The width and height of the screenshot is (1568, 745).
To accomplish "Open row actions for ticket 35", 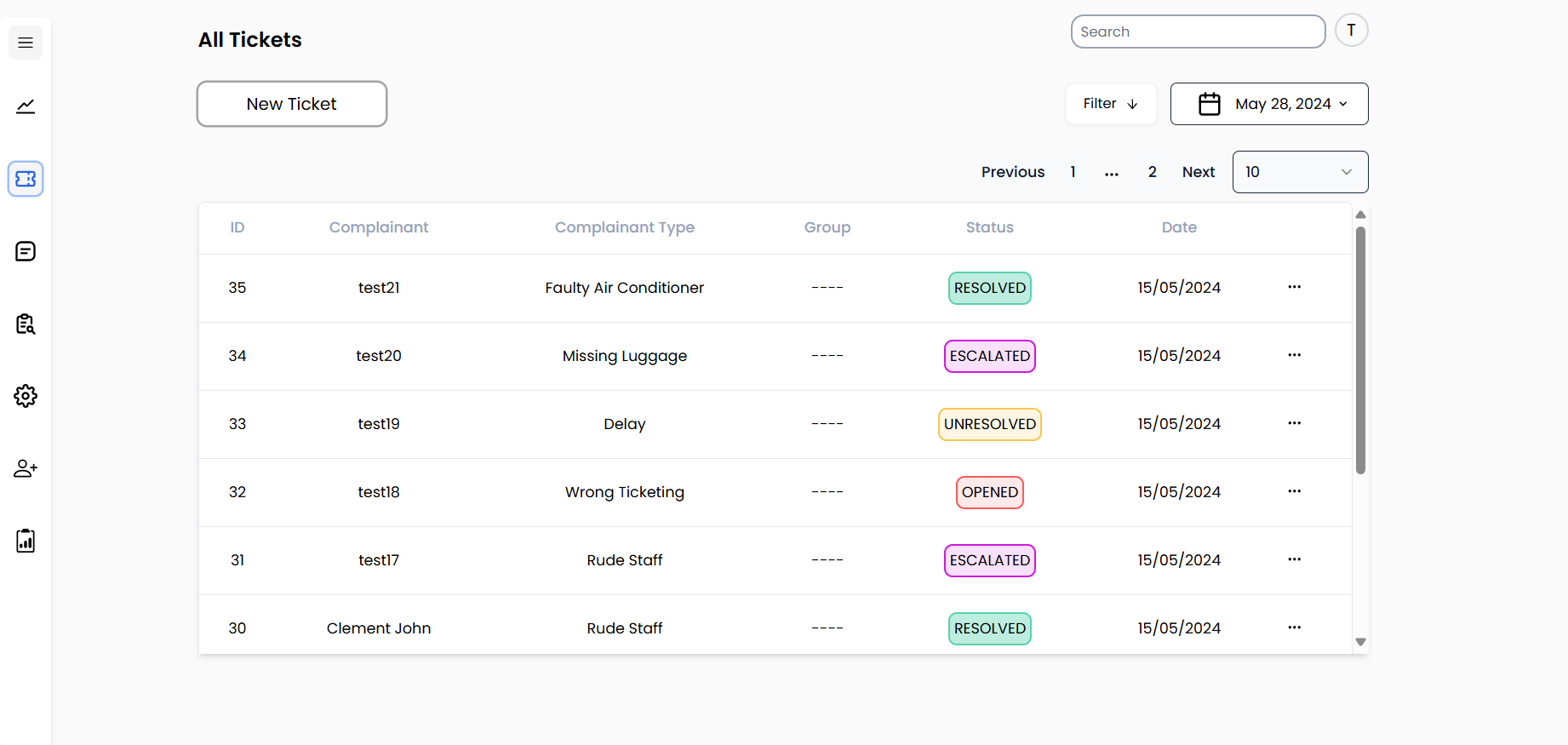I will click(x=1294, y=287).
